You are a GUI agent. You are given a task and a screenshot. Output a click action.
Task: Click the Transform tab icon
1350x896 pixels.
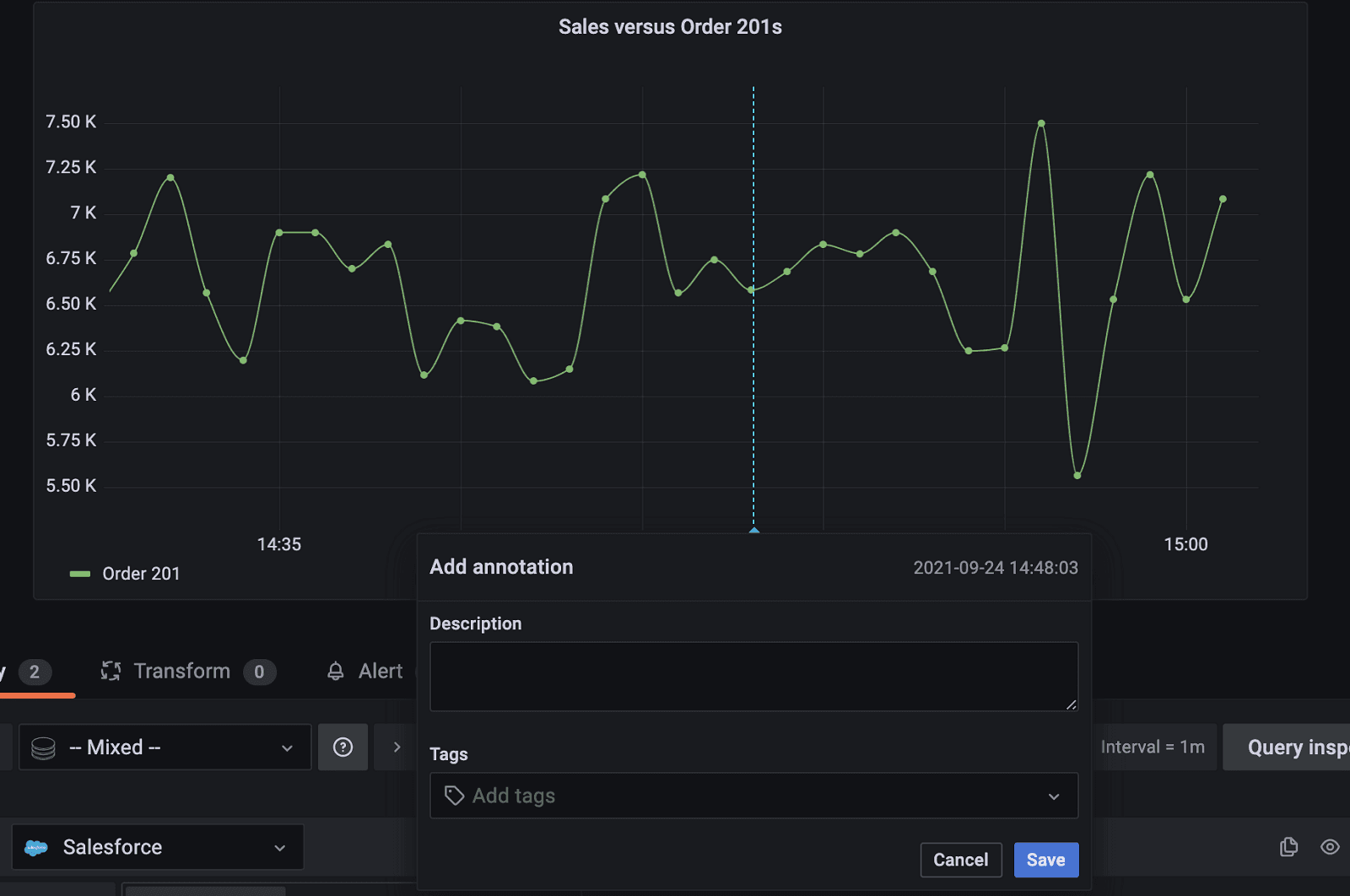(x=111, y=671)
